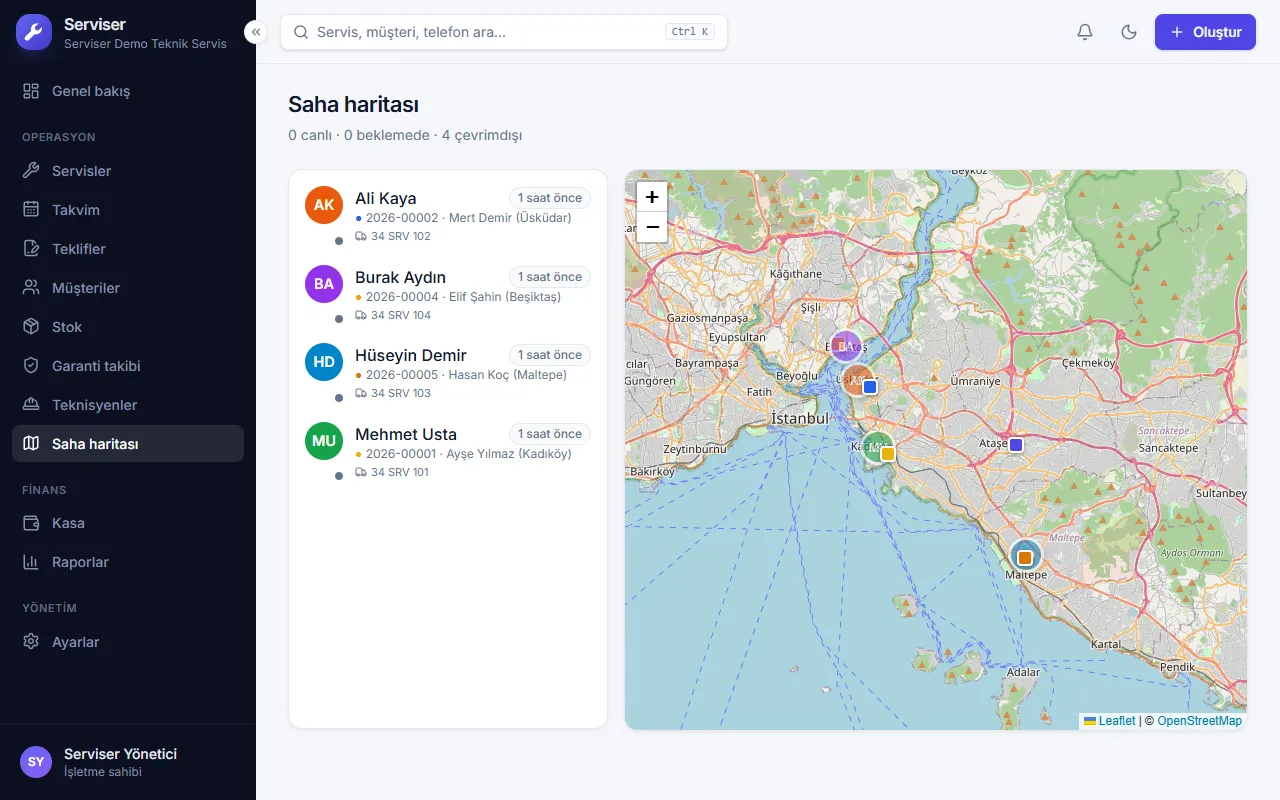Viewport: 1280px width, 800px height.
Task: Open Teklifler section
Action: [128, 249]
